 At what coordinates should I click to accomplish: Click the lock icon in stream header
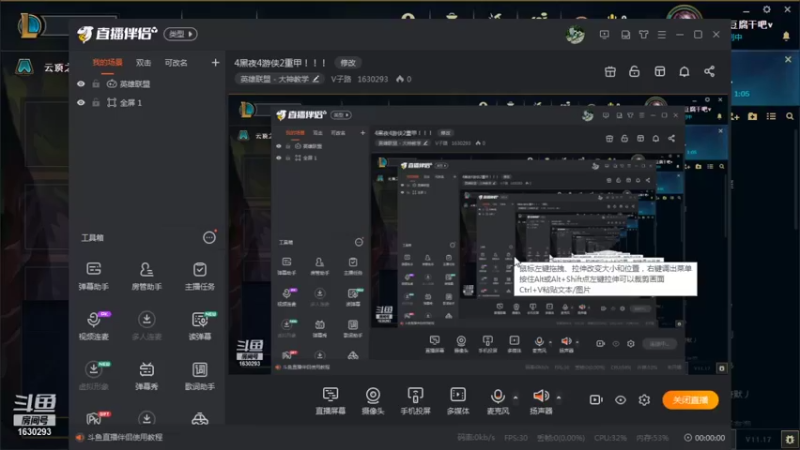[634, 71]
